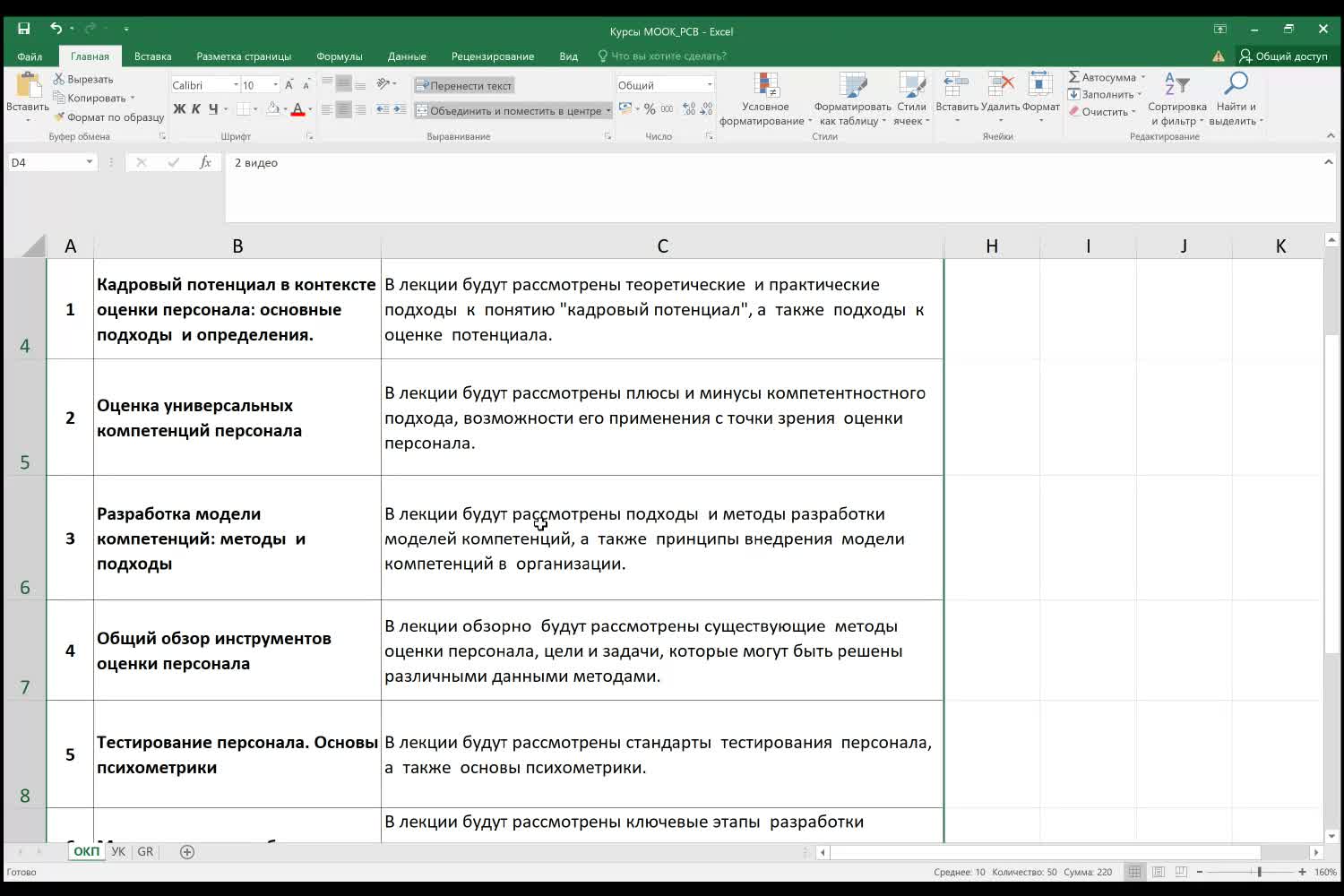Align text to the left
The image size is (1344, 896).
(327, 109)
